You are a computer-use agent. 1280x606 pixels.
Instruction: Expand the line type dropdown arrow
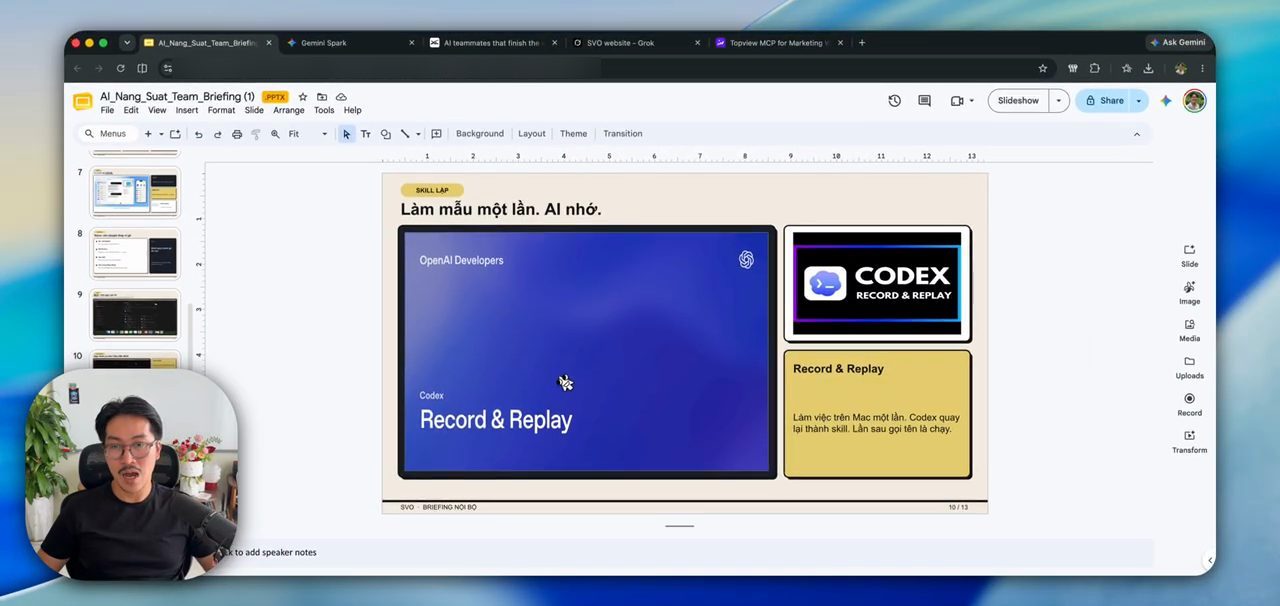pos(418,134)
